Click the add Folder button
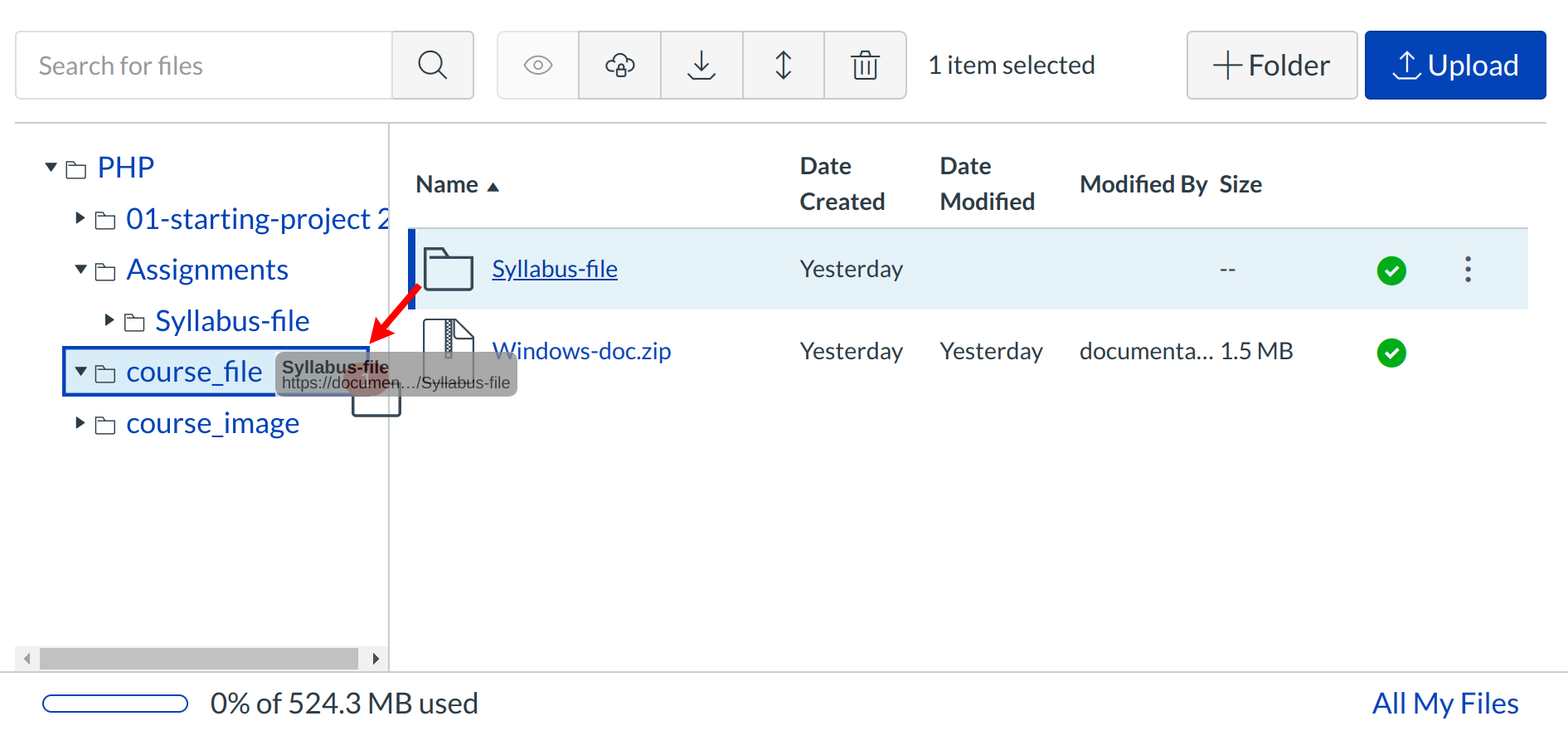Image resolution: width=1568 pixels, height=755 pixels. pos(1271,66)
